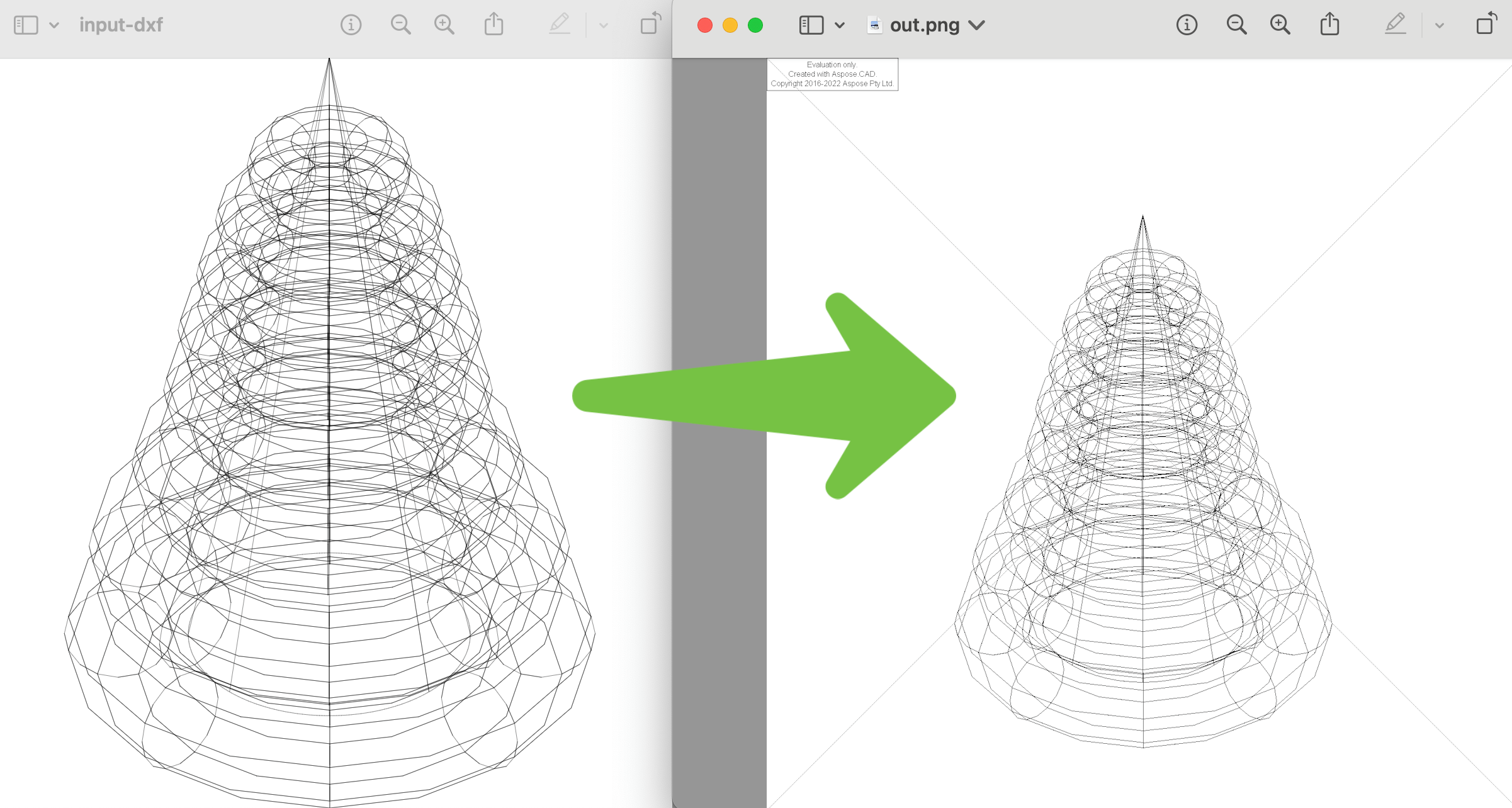Expand the markup options chevron in out.png toolbar
Viewport: 1512px width, 808px height.
pyautogui.click(x=1440, y=26)
